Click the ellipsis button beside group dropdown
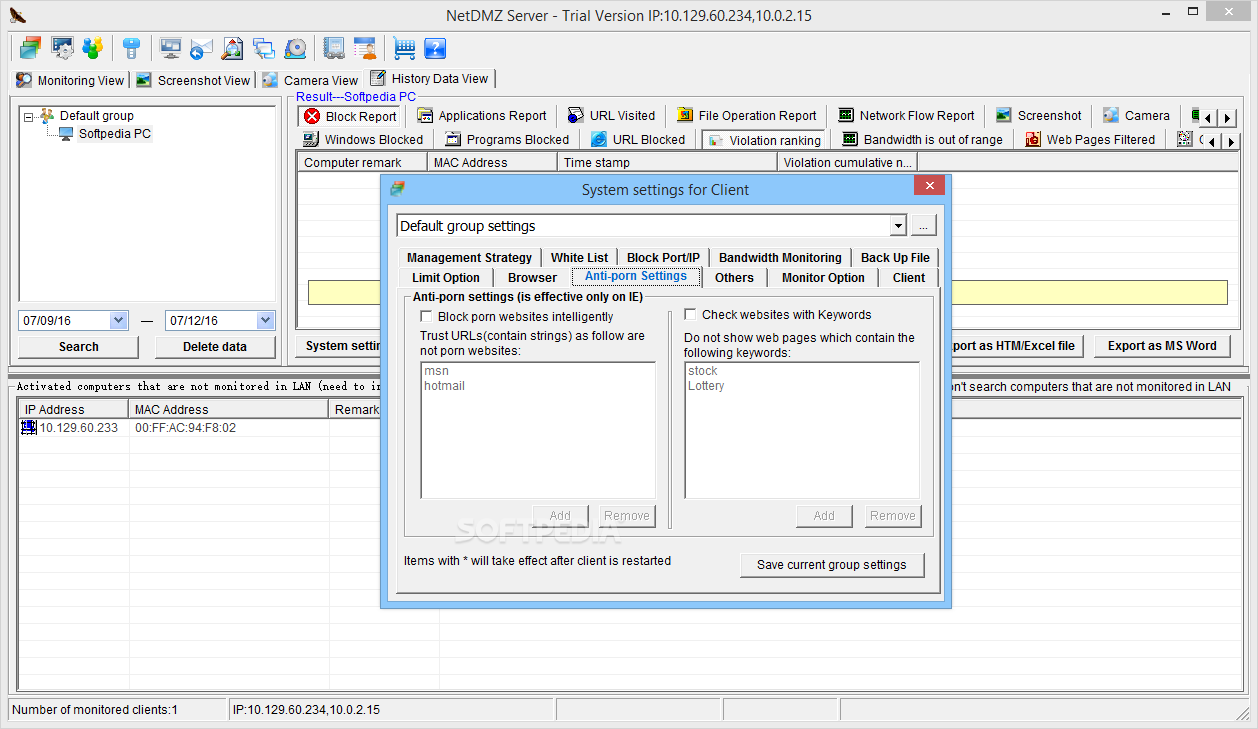1258x729 pixels. point(924,226)
